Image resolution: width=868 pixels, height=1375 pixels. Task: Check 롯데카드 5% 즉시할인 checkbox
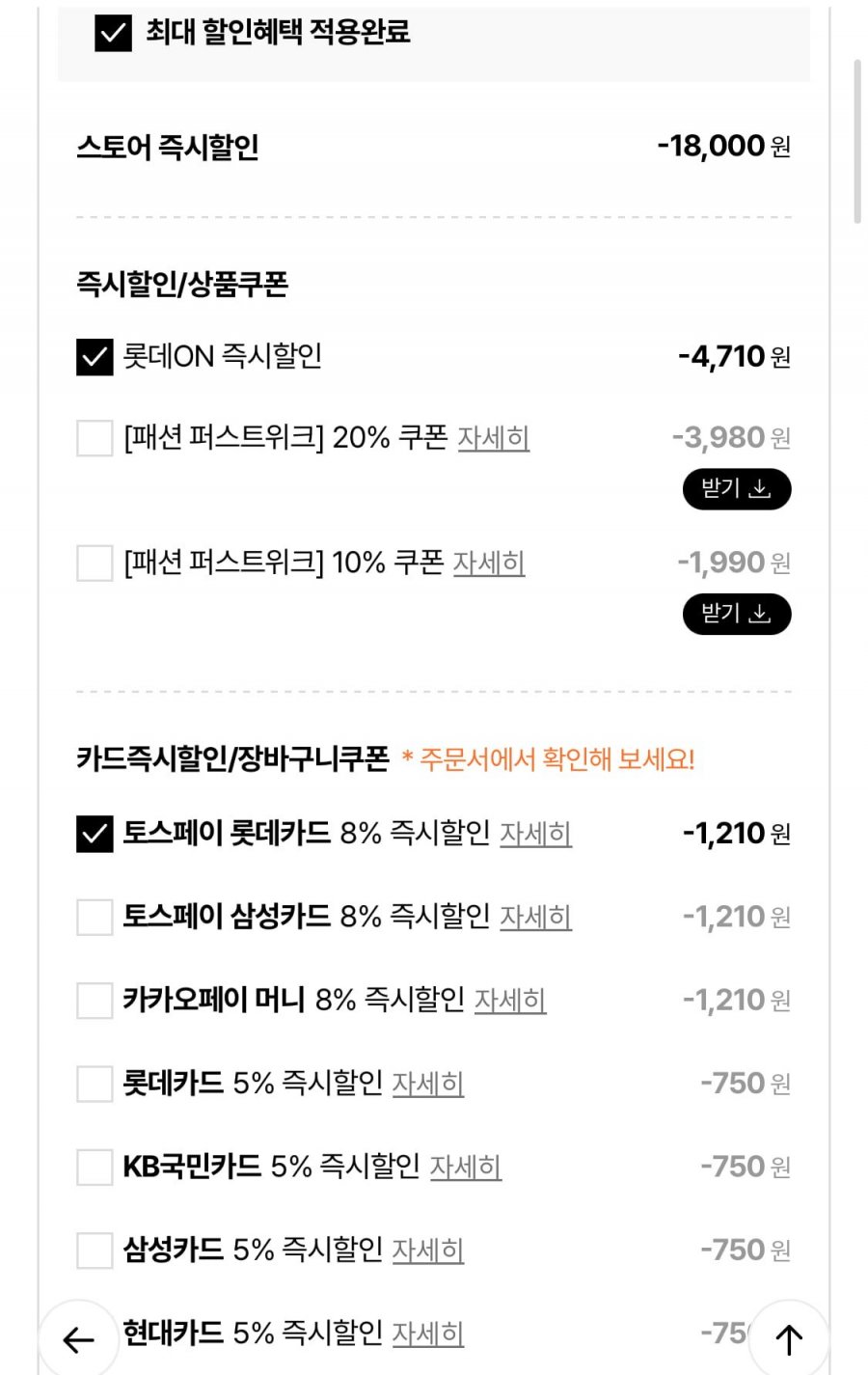95,1084
